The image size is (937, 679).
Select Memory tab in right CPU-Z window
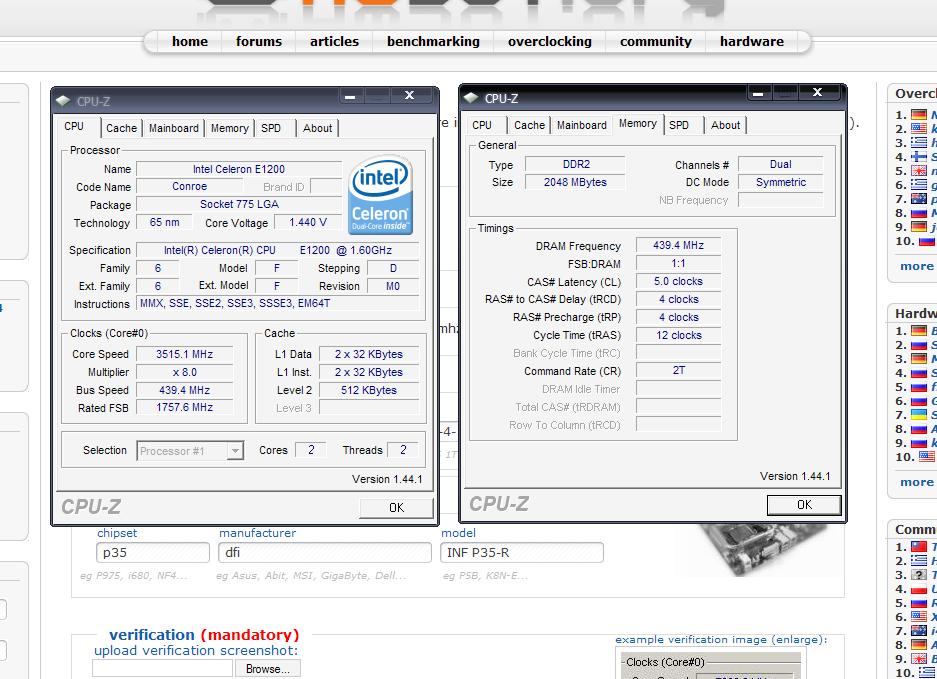click(x=638, y=123)
